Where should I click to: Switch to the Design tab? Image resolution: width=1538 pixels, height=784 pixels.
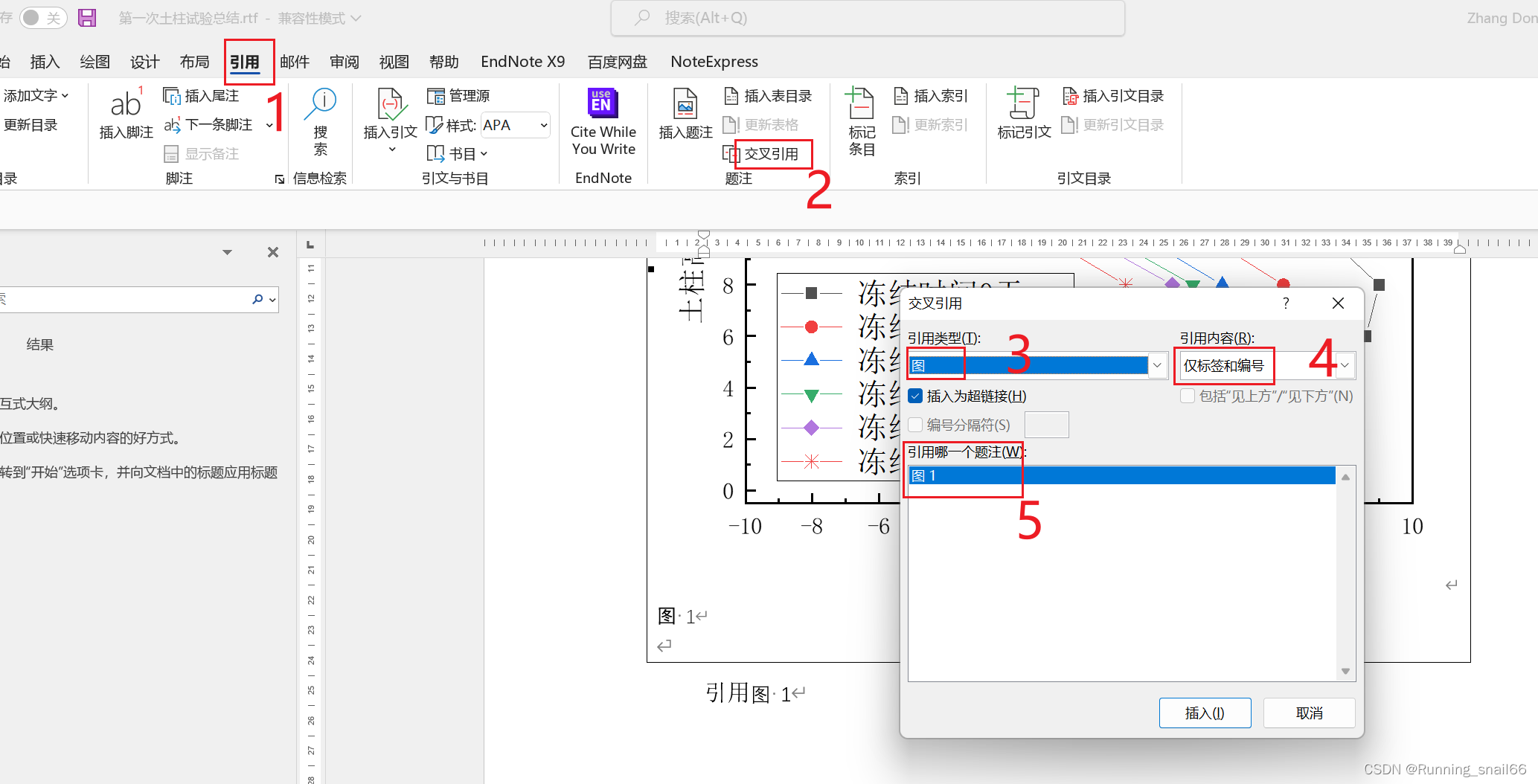click(145, 62)
